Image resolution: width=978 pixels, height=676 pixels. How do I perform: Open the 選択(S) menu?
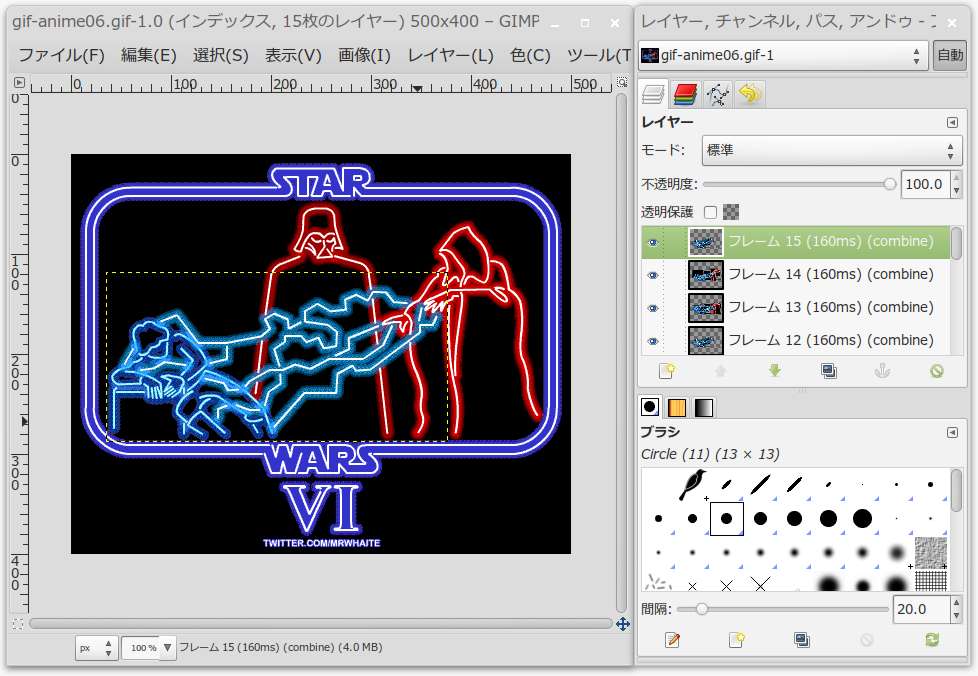(x=220, y=56)
